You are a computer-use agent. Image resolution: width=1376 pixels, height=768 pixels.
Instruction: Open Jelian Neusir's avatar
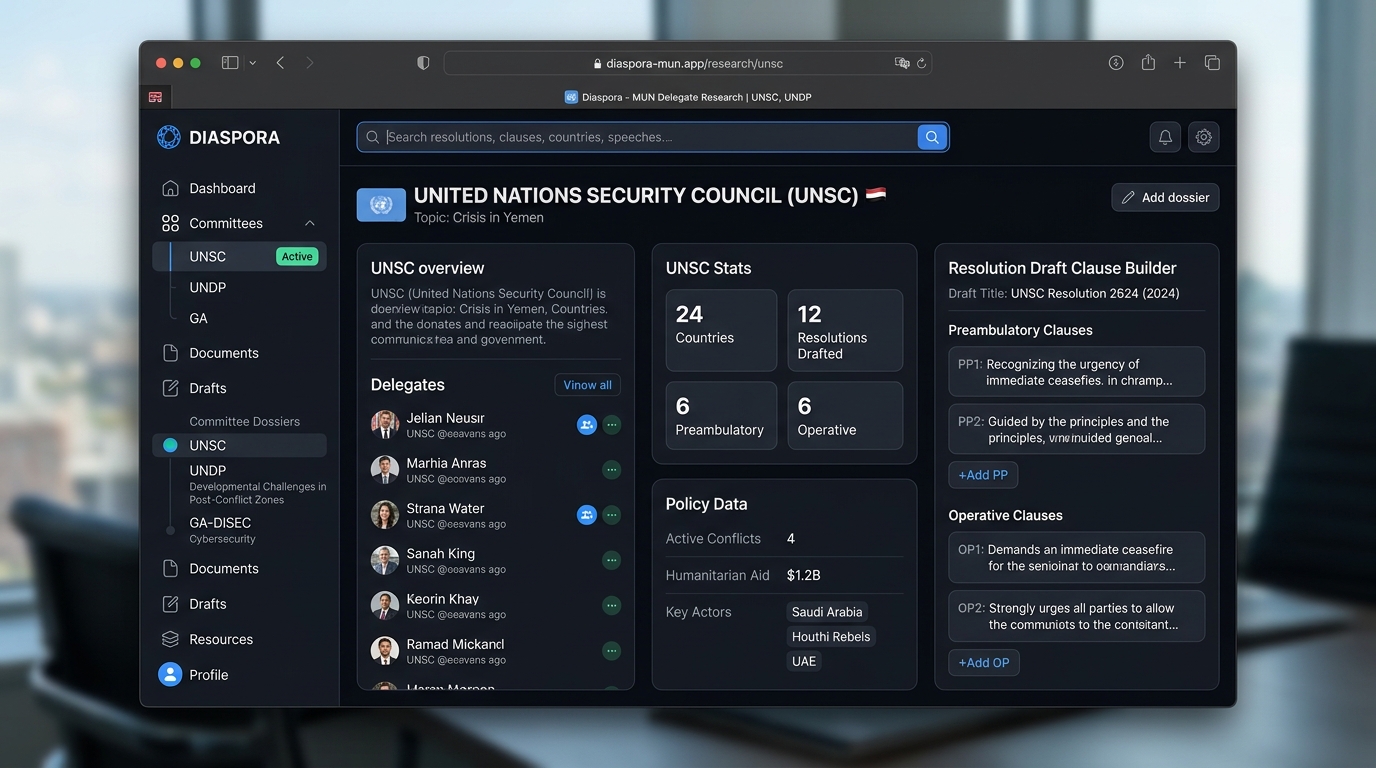tap(385, 424)
